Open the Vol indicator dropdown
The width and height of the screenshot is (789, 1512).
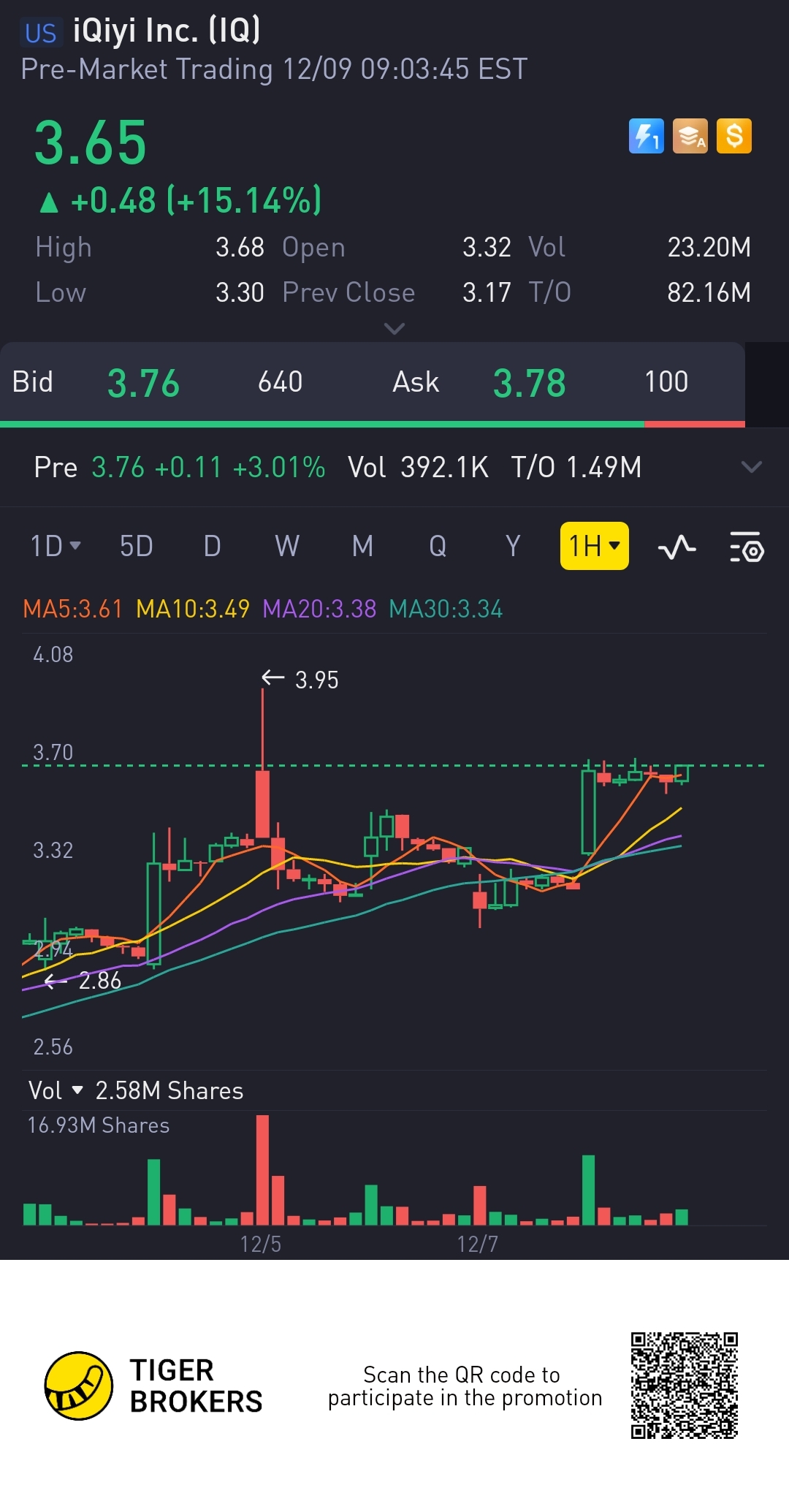click(x=56, y=1090)
